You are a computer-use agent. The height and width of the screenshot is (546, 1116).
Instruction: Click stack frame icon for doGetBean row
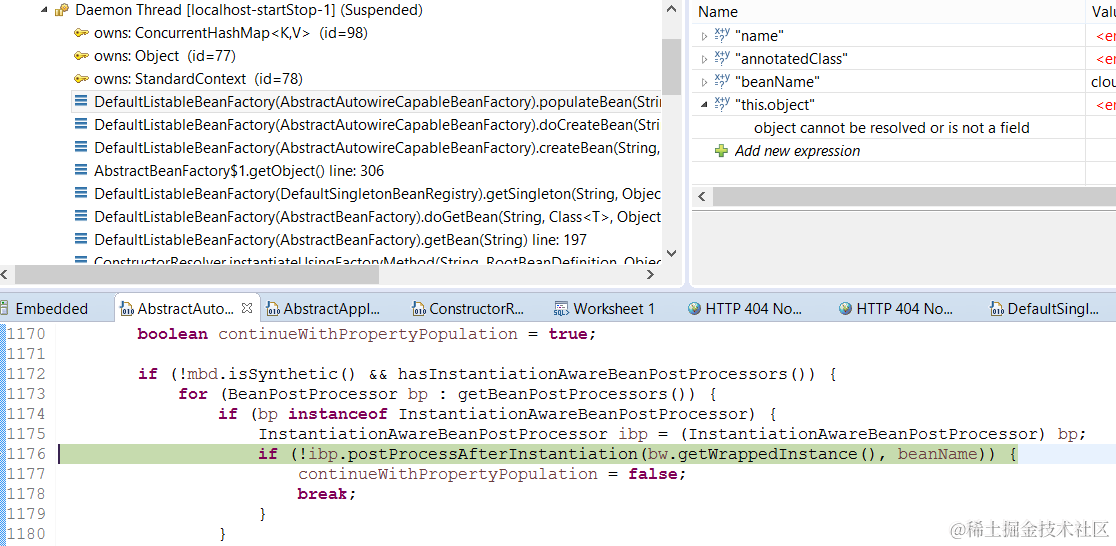tap(81, 216)
